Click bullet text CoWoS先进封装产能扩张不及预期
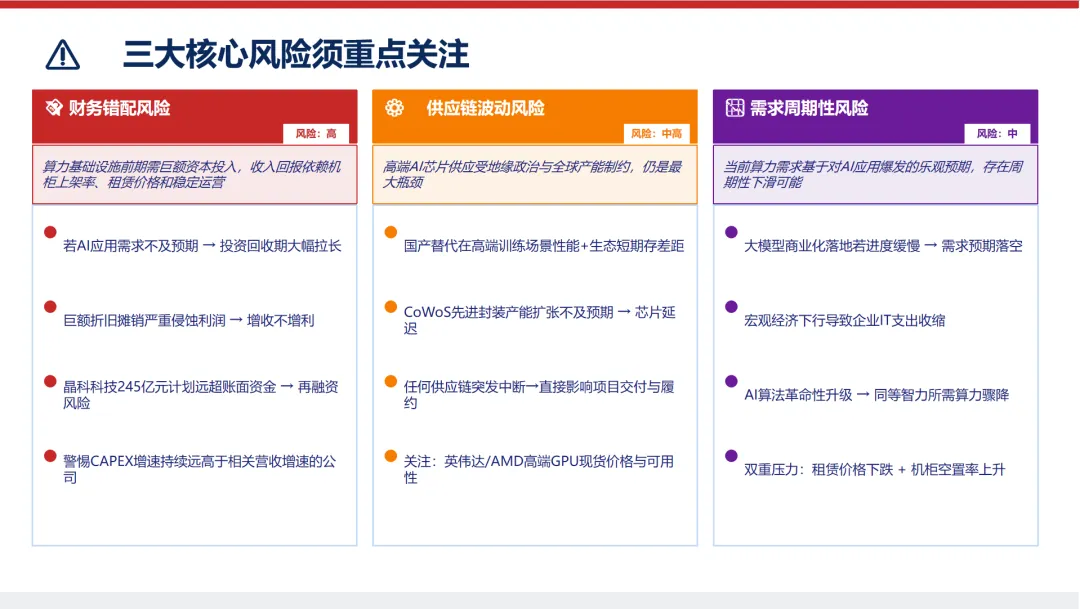Image resolution: width=1080 pixels, height=609 pixels. click(x=539, y=320)
